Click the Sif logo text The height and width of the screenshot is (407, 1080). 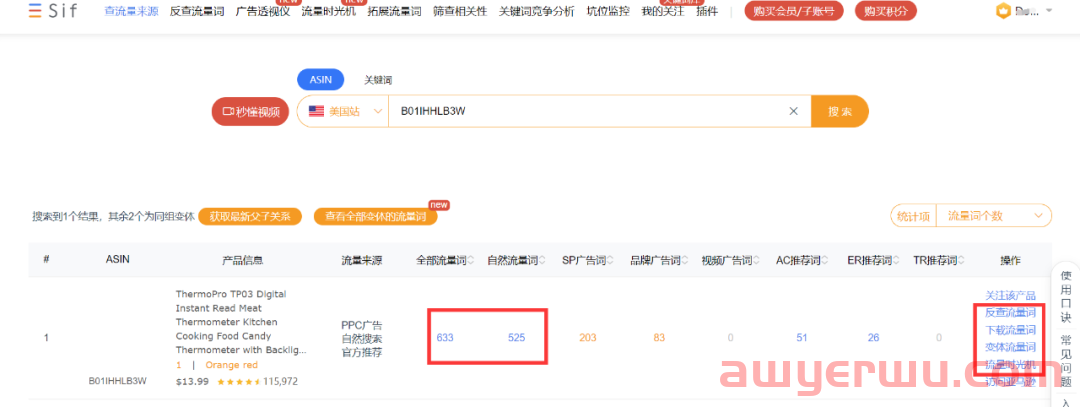point(62,11)
